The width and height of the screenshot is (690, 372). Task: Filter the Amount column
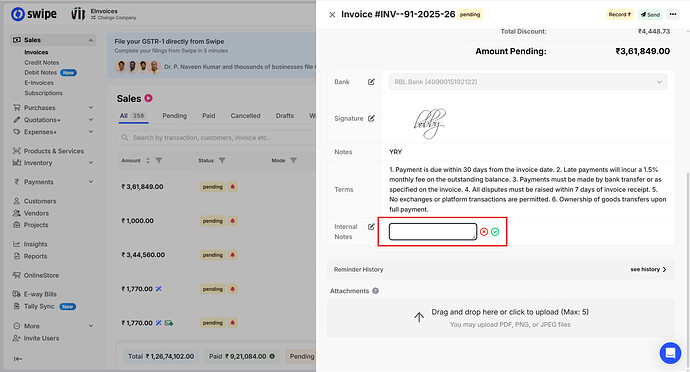[x=159, y=161]
